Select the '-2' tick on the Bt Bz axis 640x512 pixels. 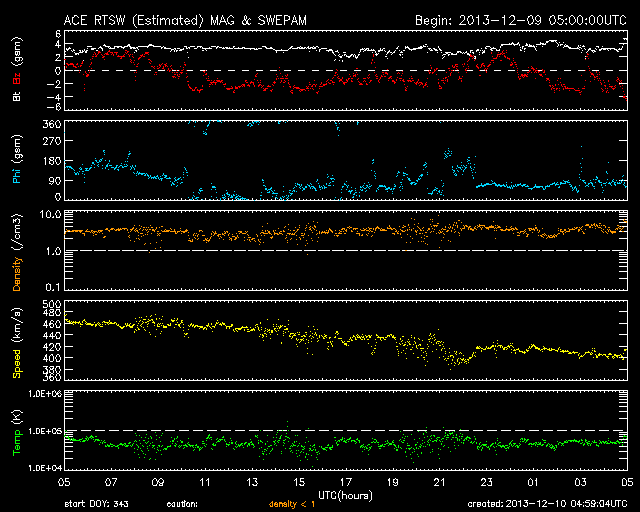point(55,84)
